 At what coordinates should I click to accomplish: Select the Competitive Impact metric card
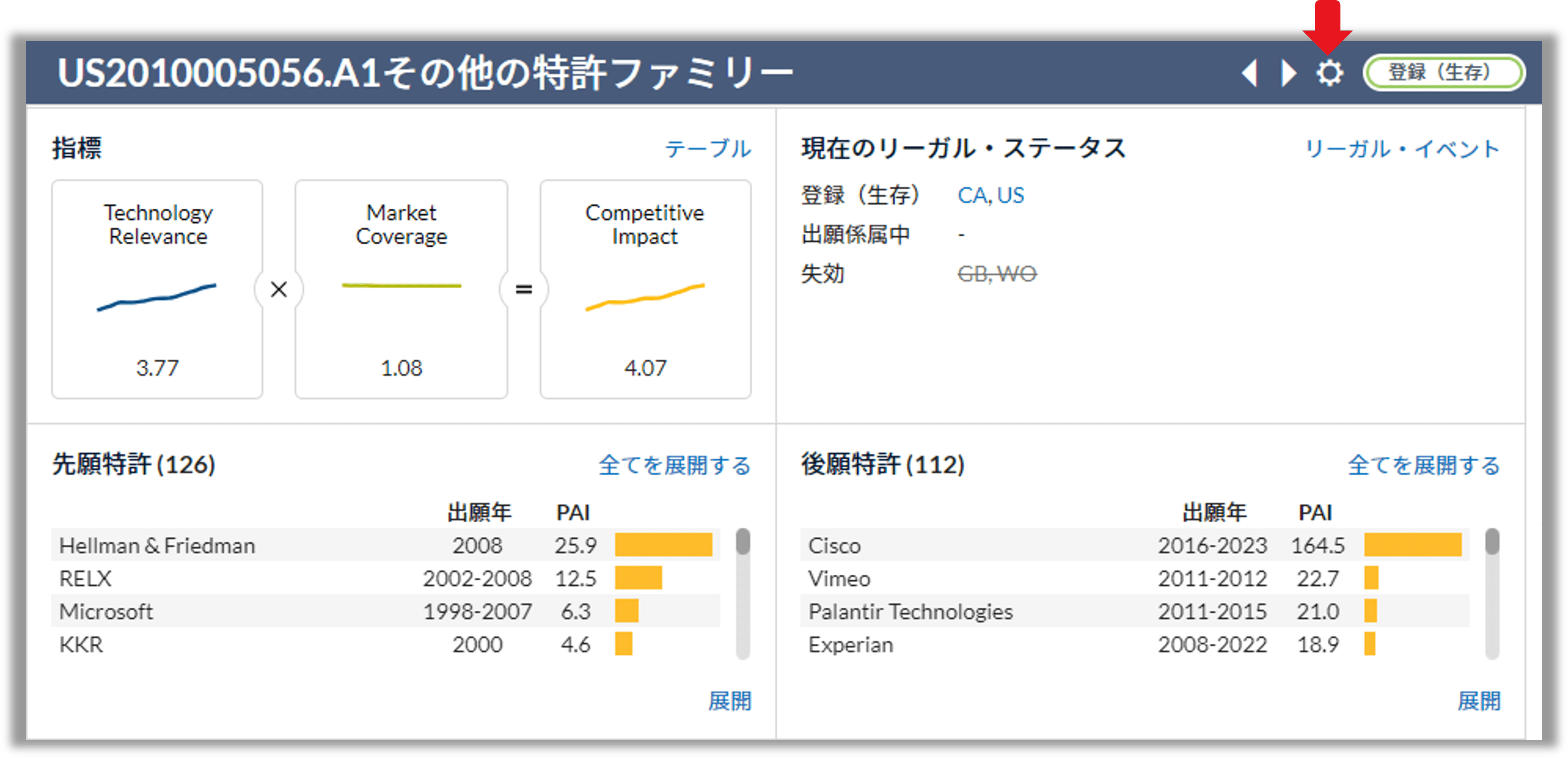(x=645, y=289)
